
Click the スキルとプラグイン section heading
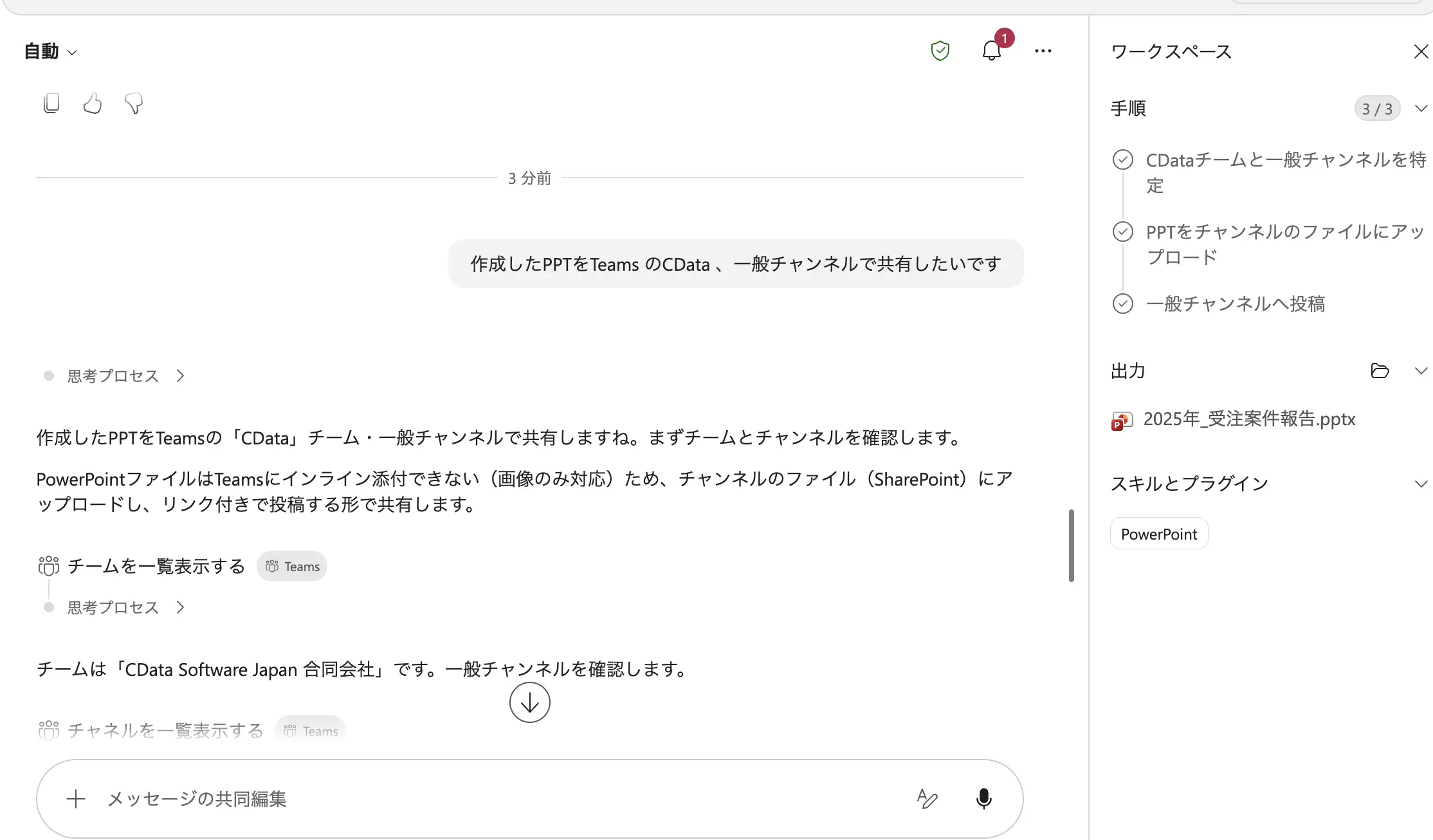[1189, 484]
